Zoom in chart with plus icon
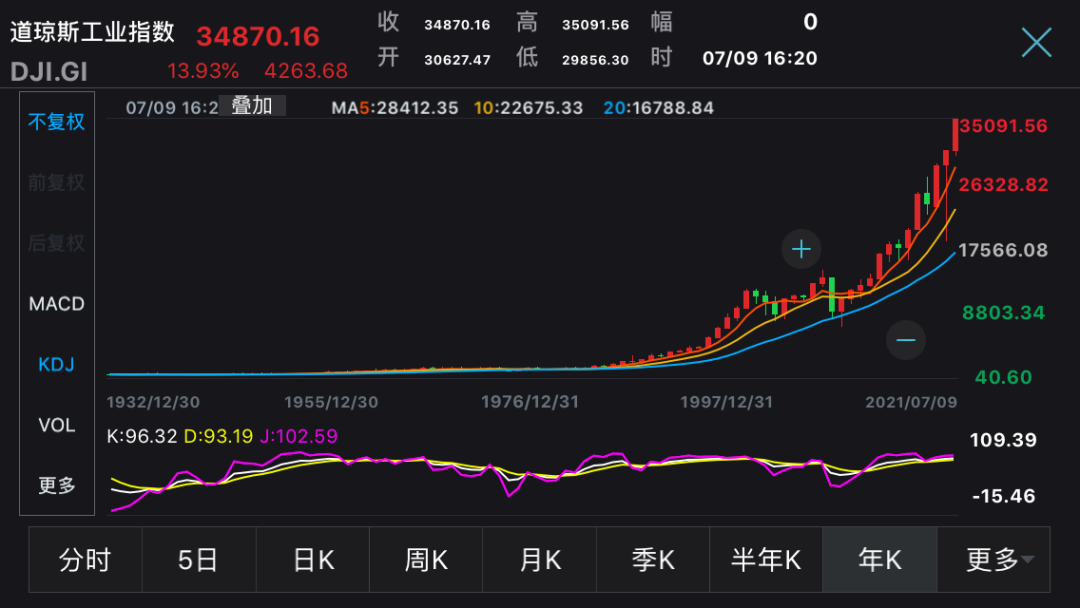Screen dimensions: 1080x608 [801, 249]
